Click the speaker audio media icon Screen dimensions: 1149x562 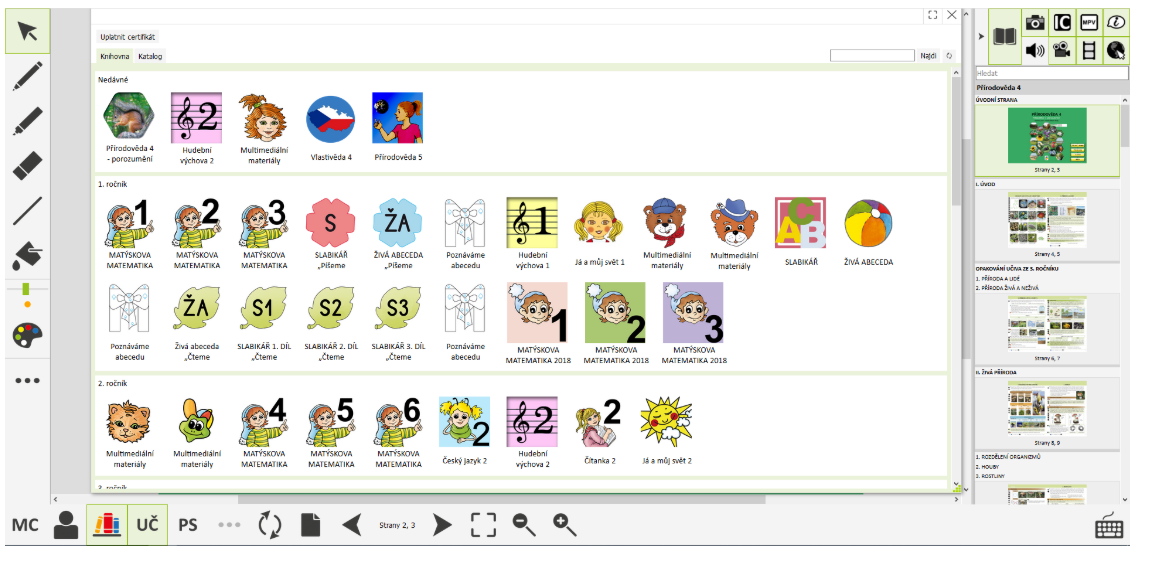pos(1035,50)
